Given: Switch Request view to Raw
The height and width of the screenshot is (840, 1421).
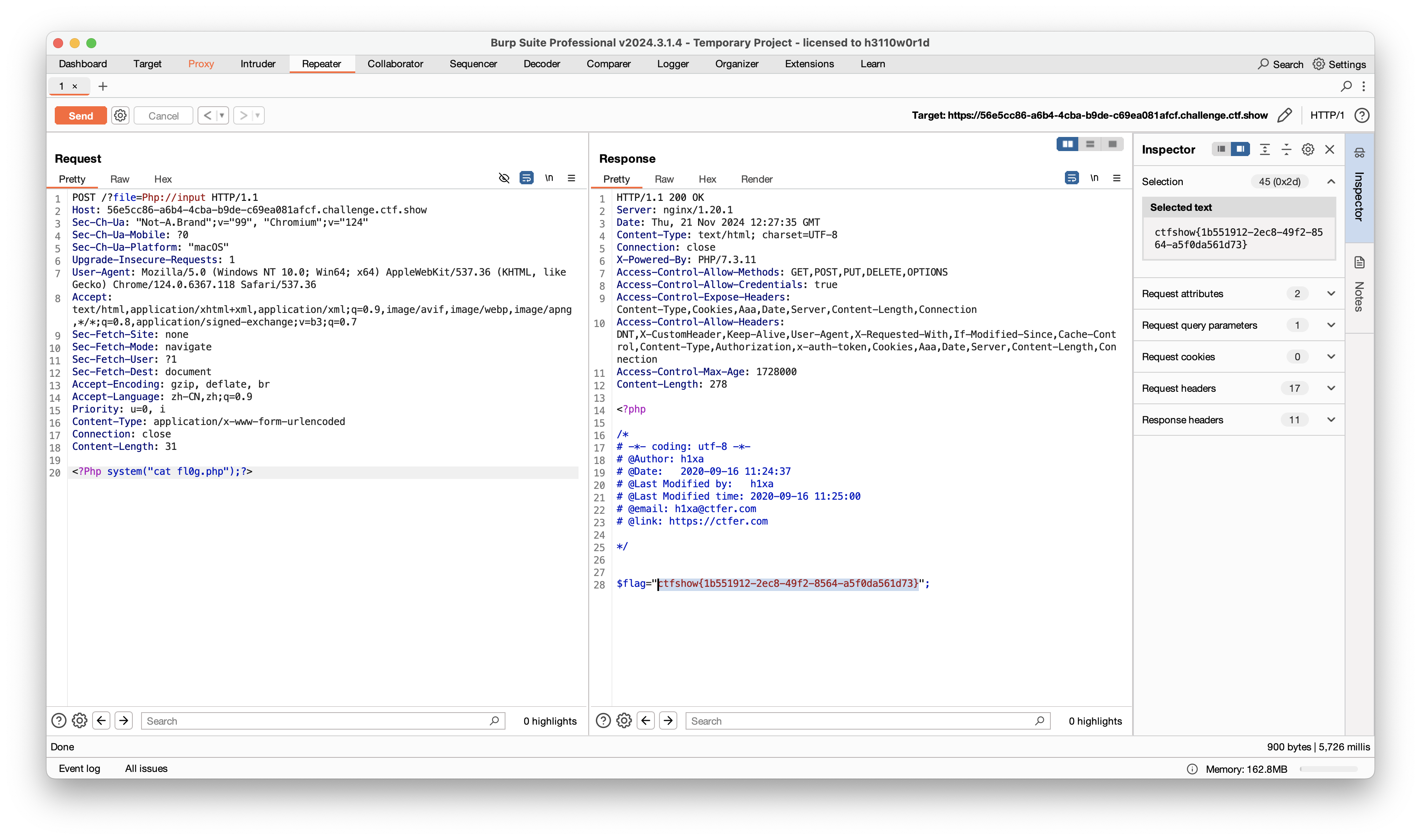Looking at the screenshot, I should click(120, 179).
